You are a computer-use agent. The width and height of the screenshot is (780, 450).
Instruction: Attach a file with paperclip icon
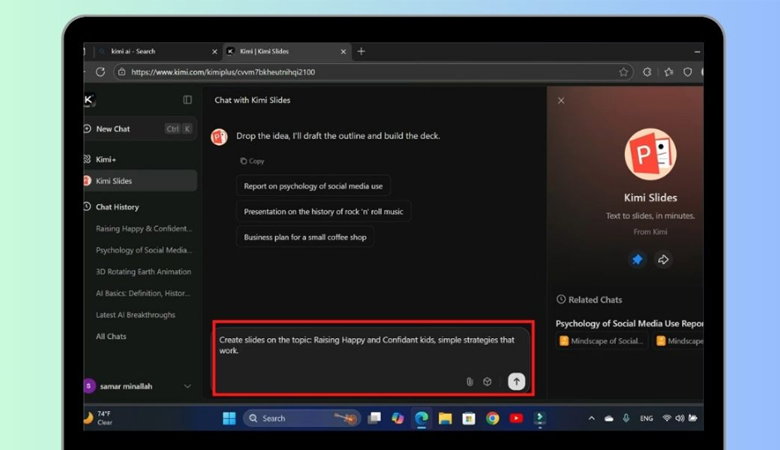pyautogui.click(x=469, y=381)
